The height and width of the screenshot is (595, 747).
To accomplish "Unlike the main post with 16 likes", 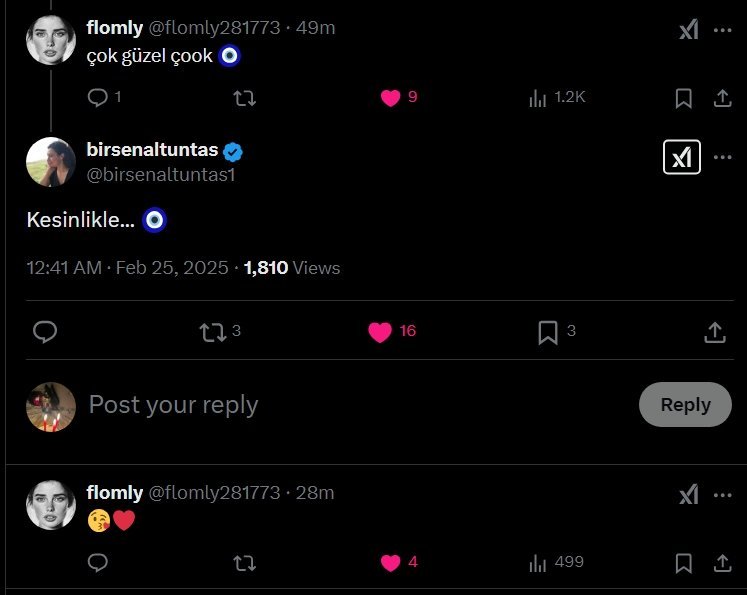I will (x=380, y=332).
